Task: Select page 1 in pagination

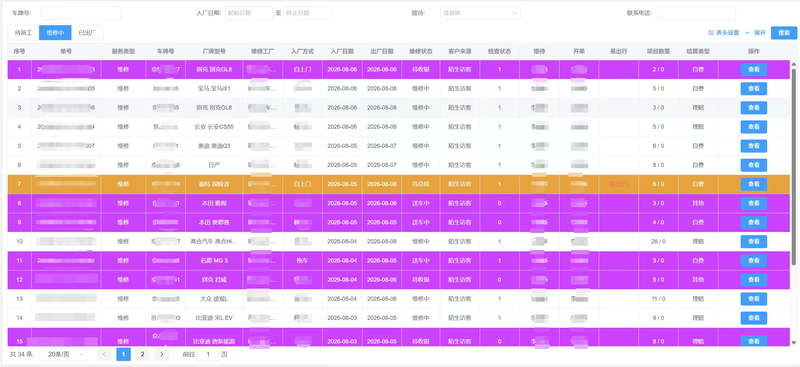Action: point(123,354)
